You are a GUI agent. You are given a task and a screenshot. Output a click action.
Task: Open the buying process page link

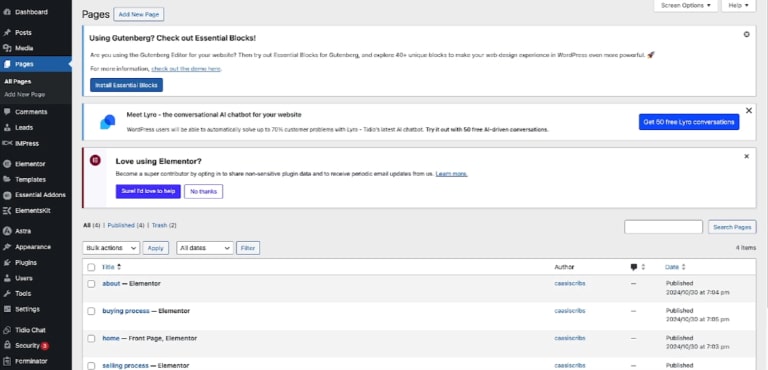pos(126,311)
